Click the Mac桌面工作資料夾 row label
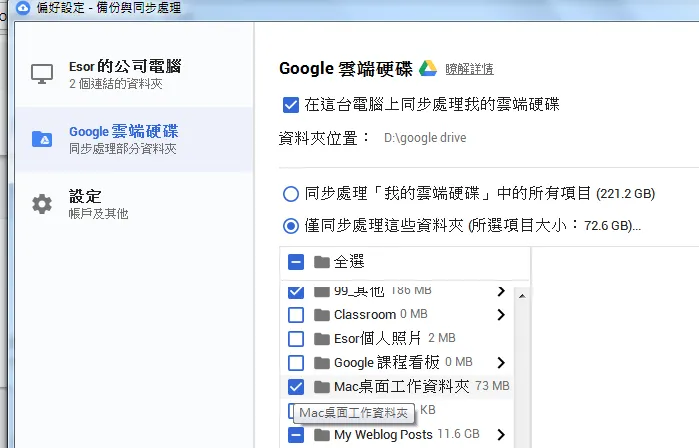Image resolution: width=699 pixels, height=448 pixels. (x=402, y=386)
